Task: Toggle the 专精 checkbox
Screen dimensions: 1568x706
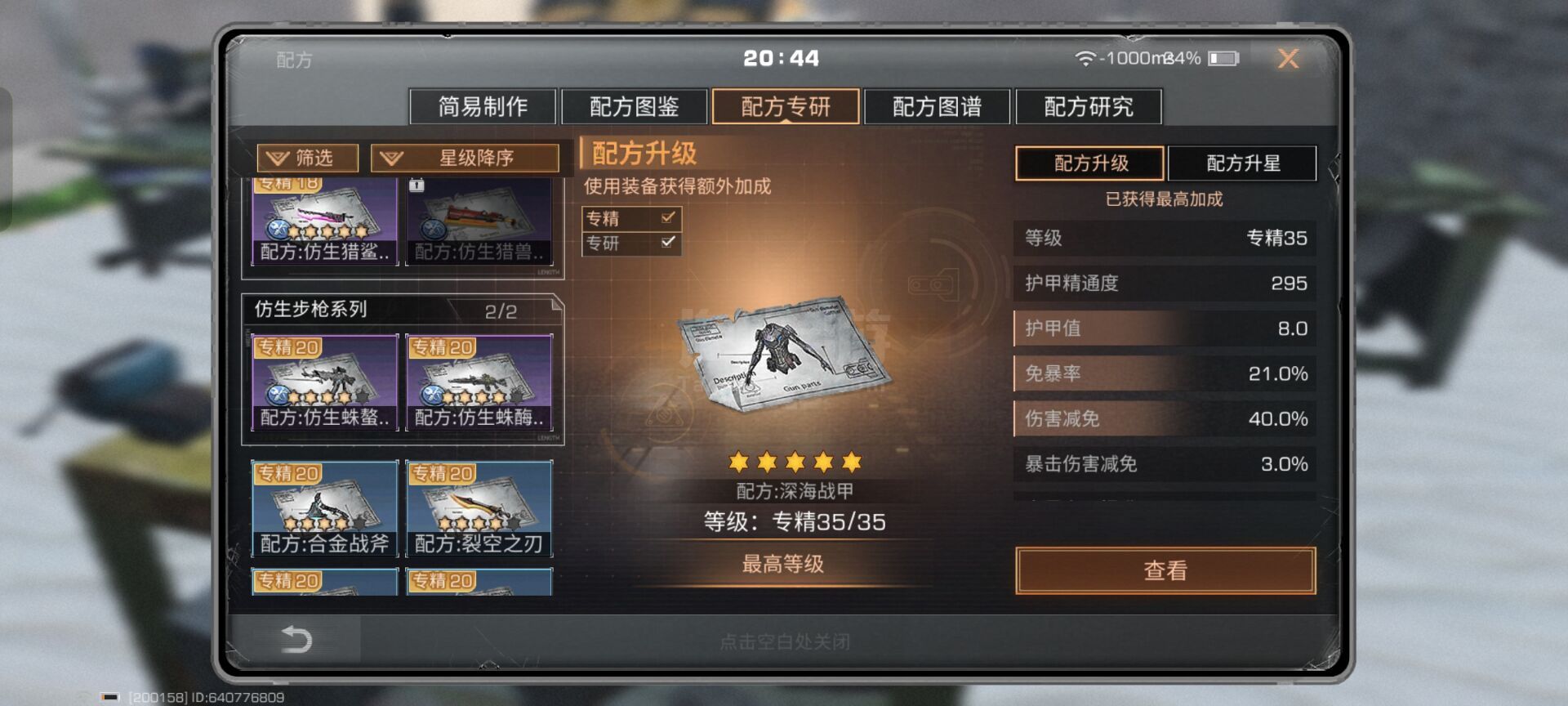Action: [668, 217]
